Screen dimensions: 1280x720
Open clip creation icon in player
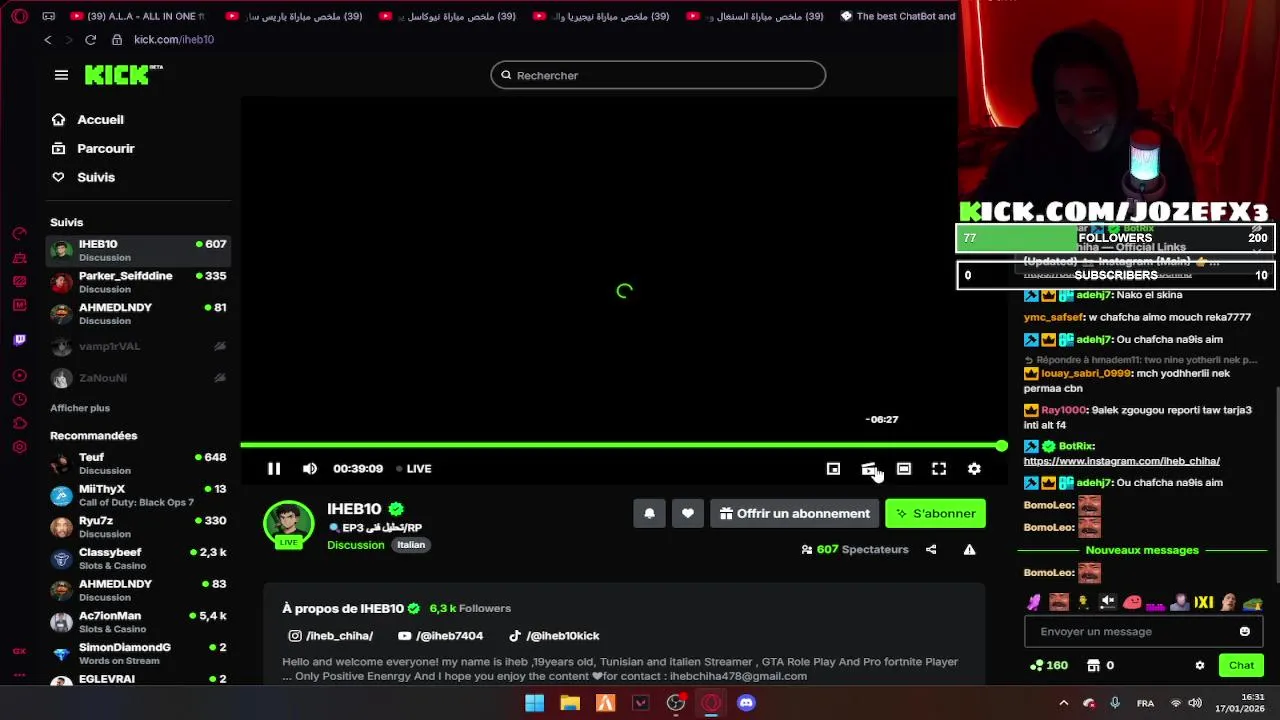[869, 468]
